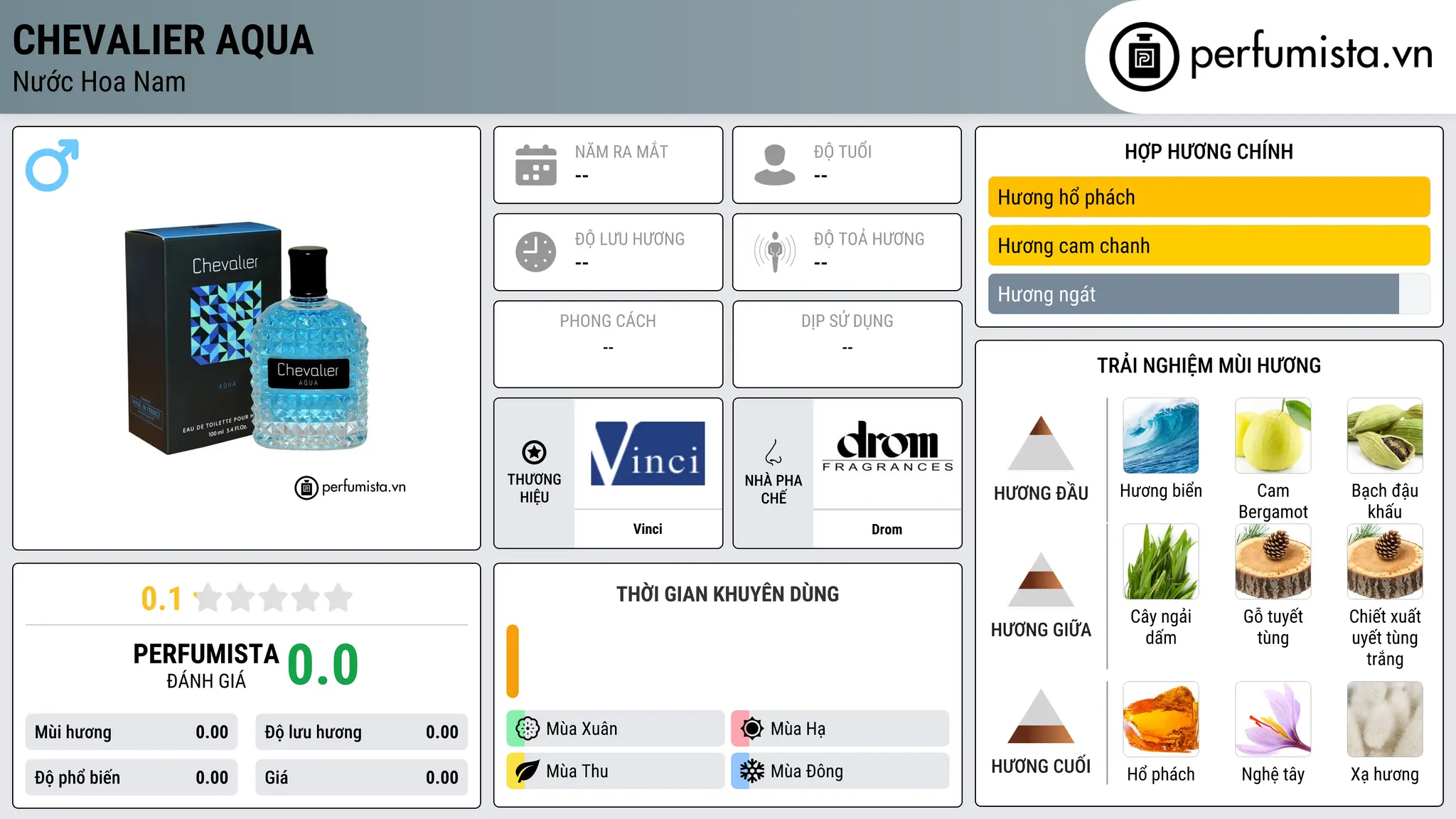The image size is (1456, 819).
Task: Select the Cam Bergamot note image
Action: pyautogui.click(x=1273, y=436)
